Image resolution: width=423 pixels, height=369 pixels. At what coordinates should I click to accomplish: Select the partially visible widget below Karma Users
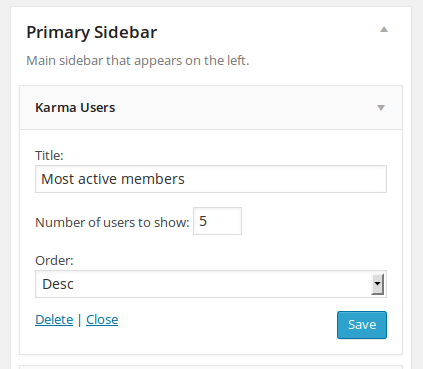[x=211, y=367]
